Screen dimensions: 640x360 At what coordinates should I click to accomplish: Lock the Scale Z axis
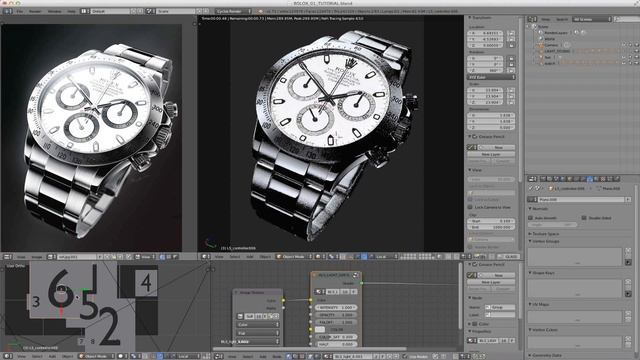pyautogui.click(x=511, y=102)
